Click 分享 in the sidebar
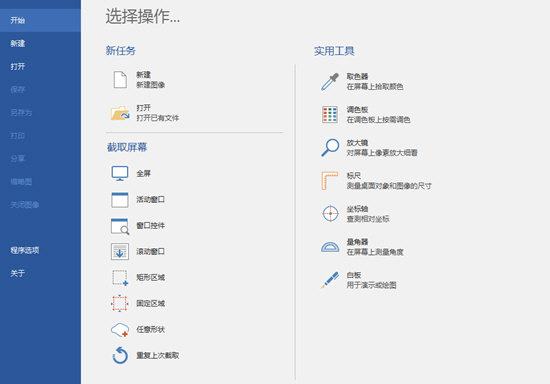Image resolution: width=550 pixels, height=384 pixels. coord(40,159)
